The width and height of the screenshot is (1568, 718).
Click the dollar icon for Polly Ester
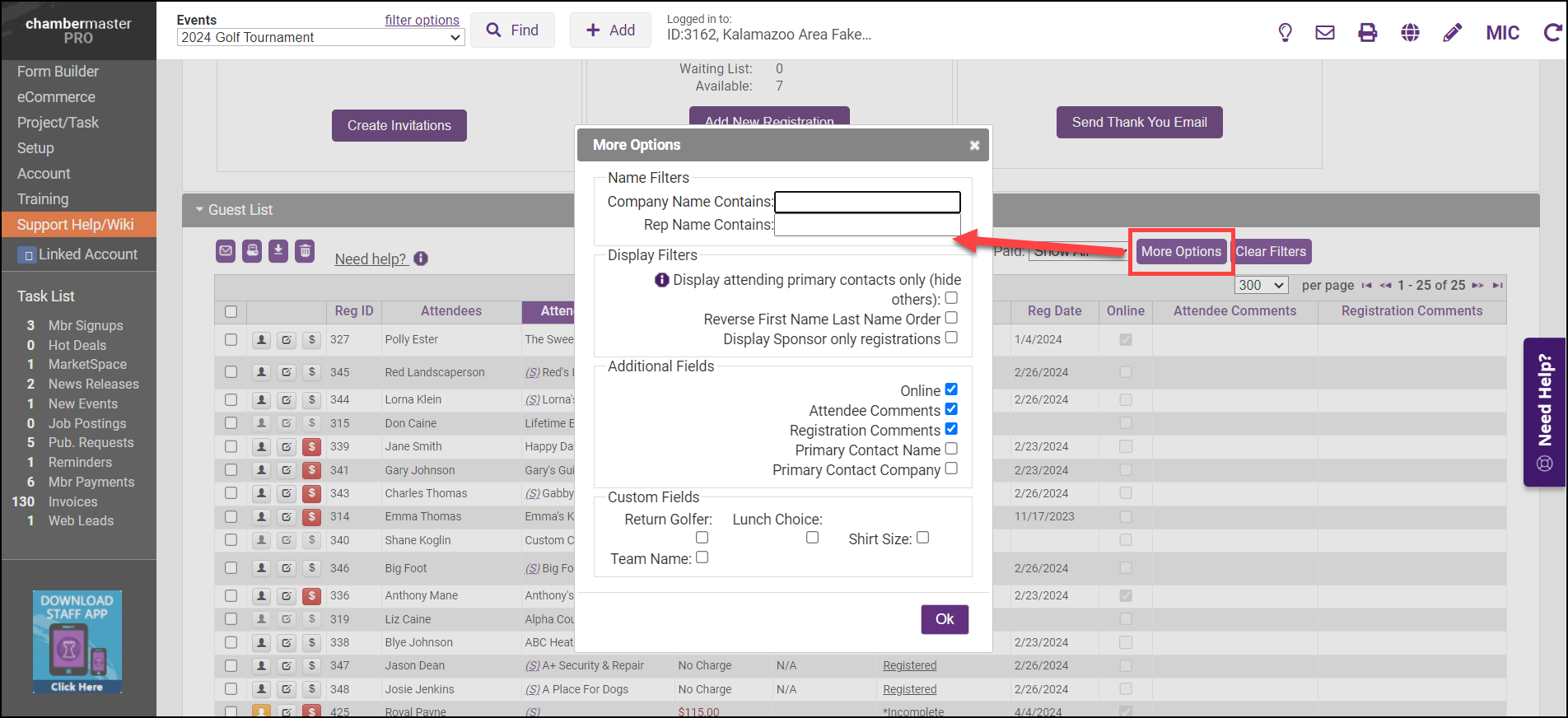311,339
